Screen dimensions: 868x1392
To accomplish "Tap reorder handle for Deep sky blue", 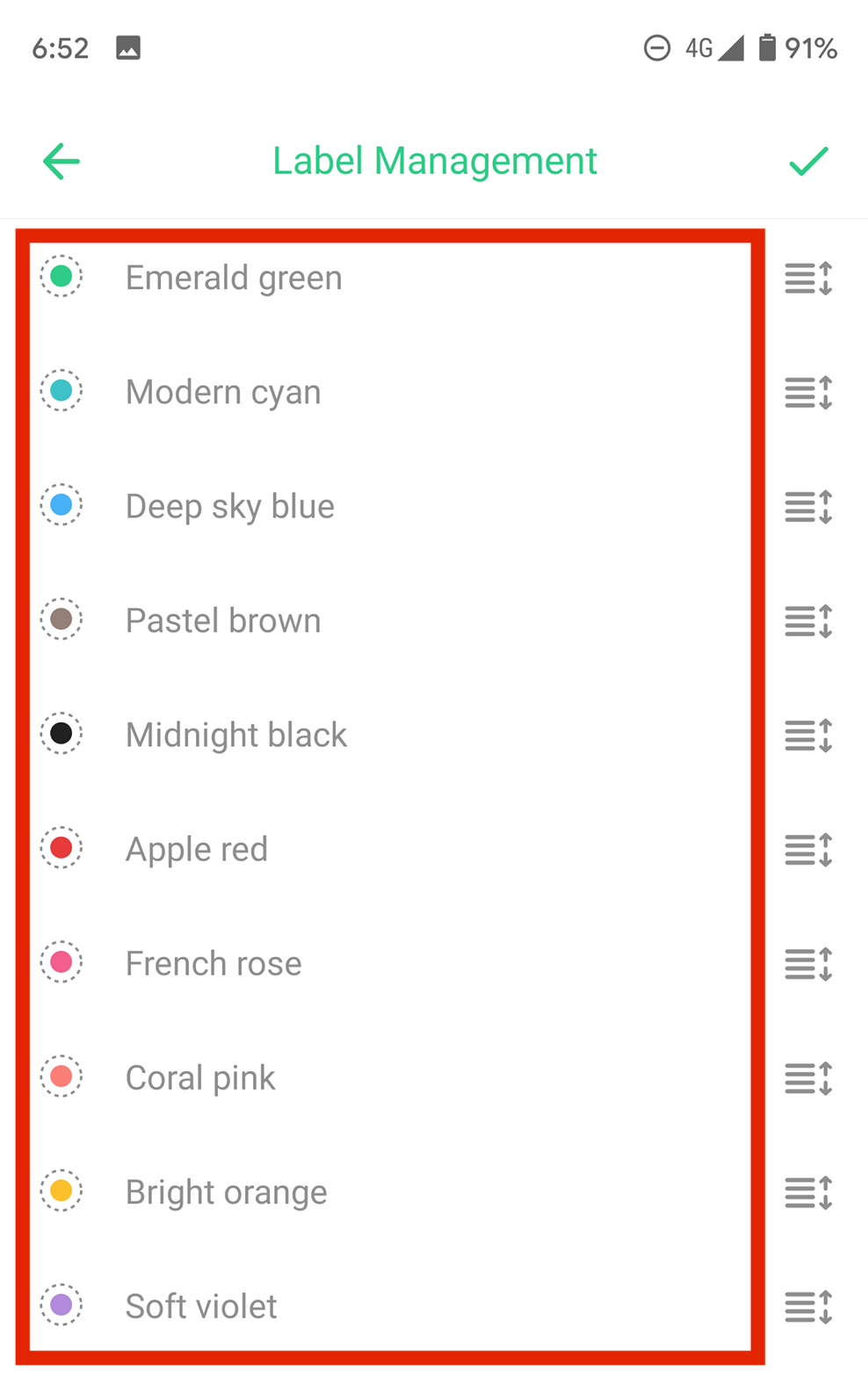I will (808, 507).
